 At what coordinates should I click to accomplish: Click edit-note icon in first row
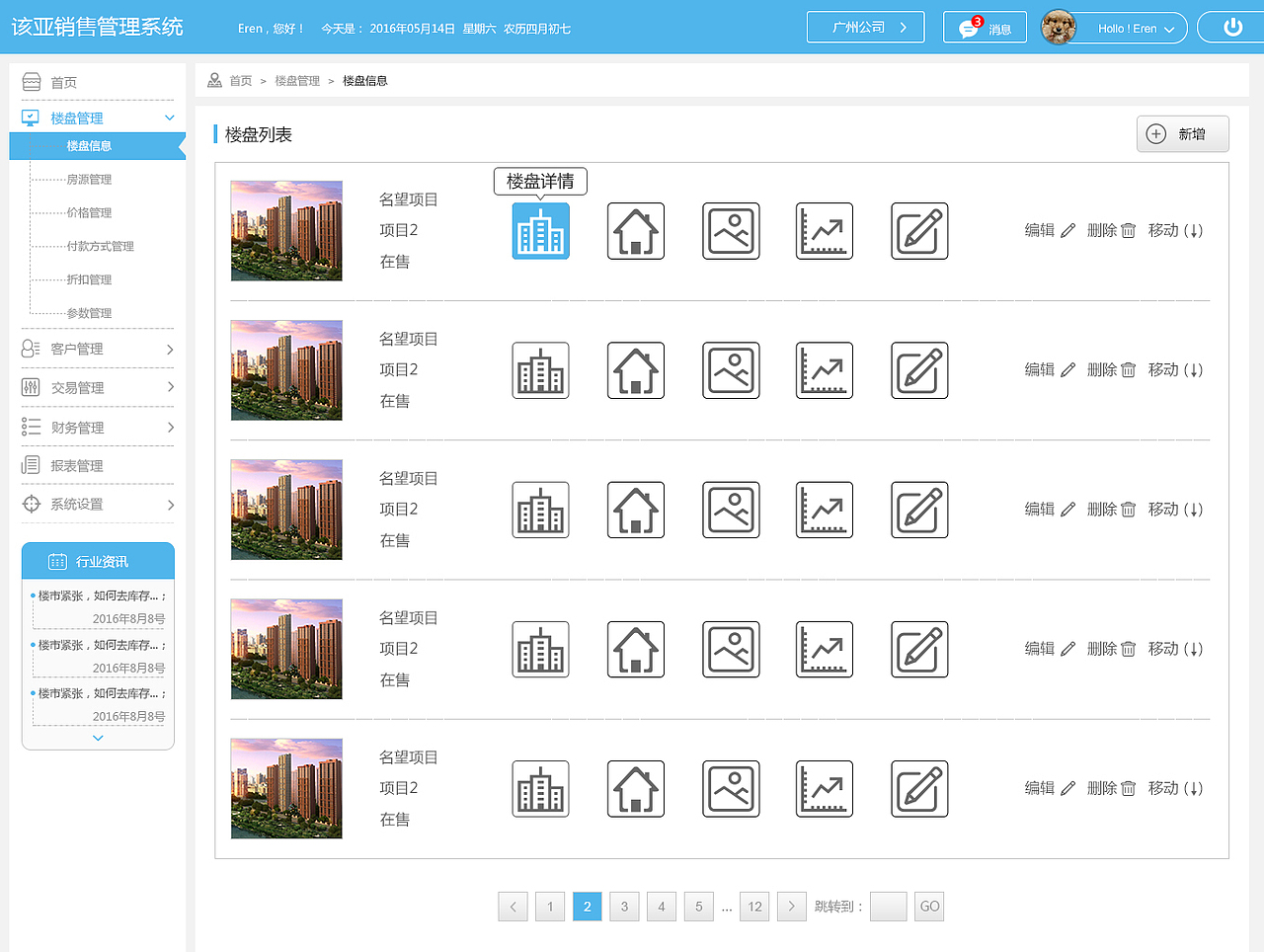(x=919, y=231)
